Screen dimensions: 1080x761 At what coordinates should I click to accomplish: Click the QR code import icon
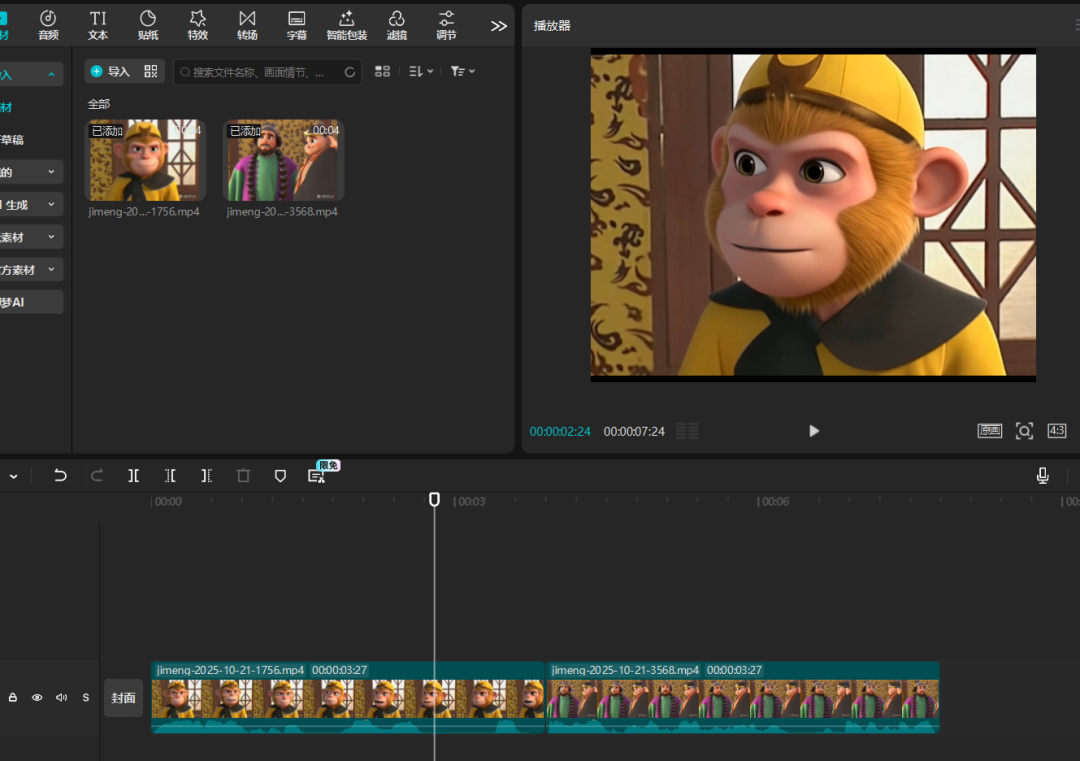151,71
